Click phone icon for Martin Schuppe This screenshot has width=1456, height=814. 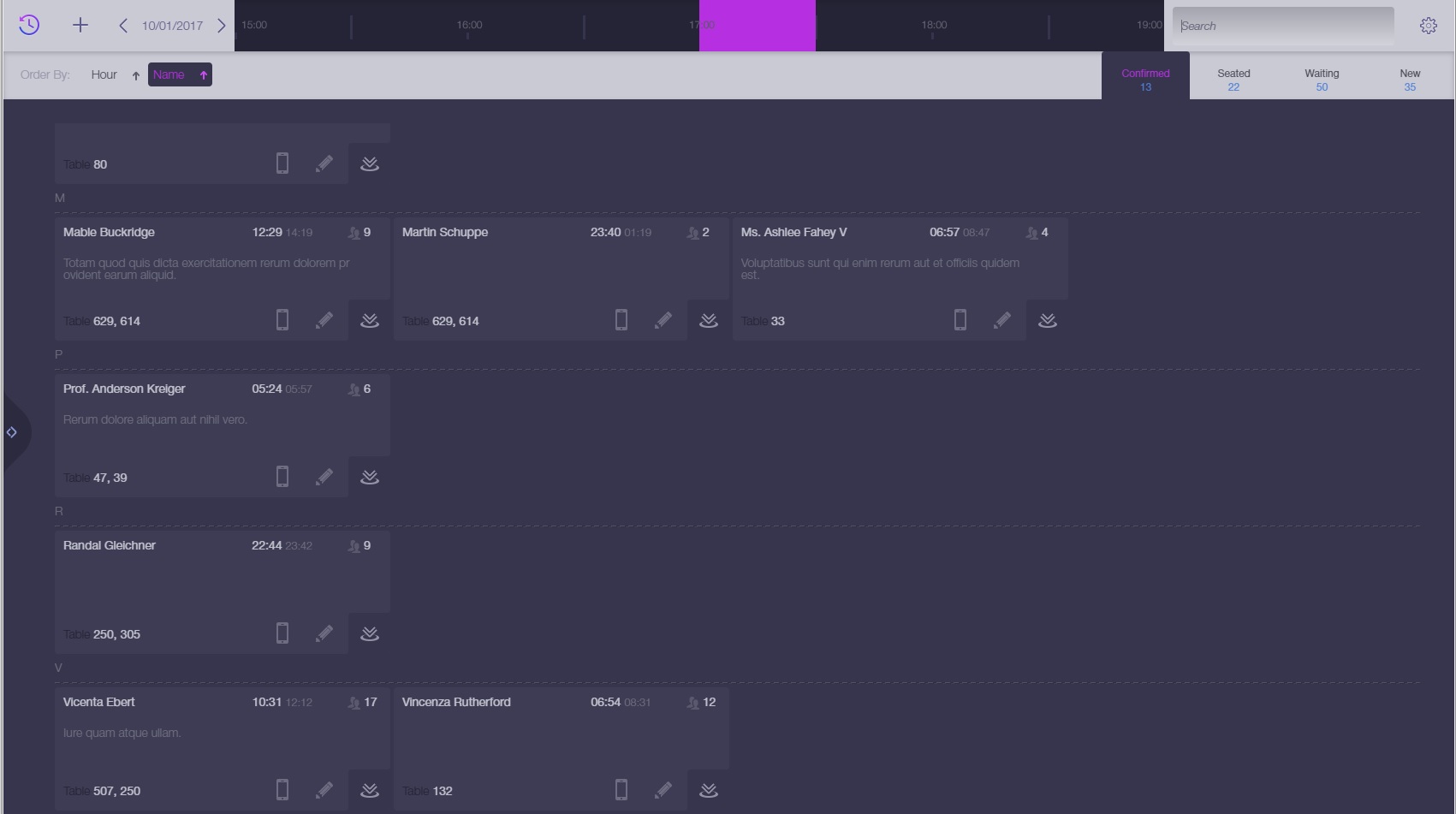pos(621,320)
